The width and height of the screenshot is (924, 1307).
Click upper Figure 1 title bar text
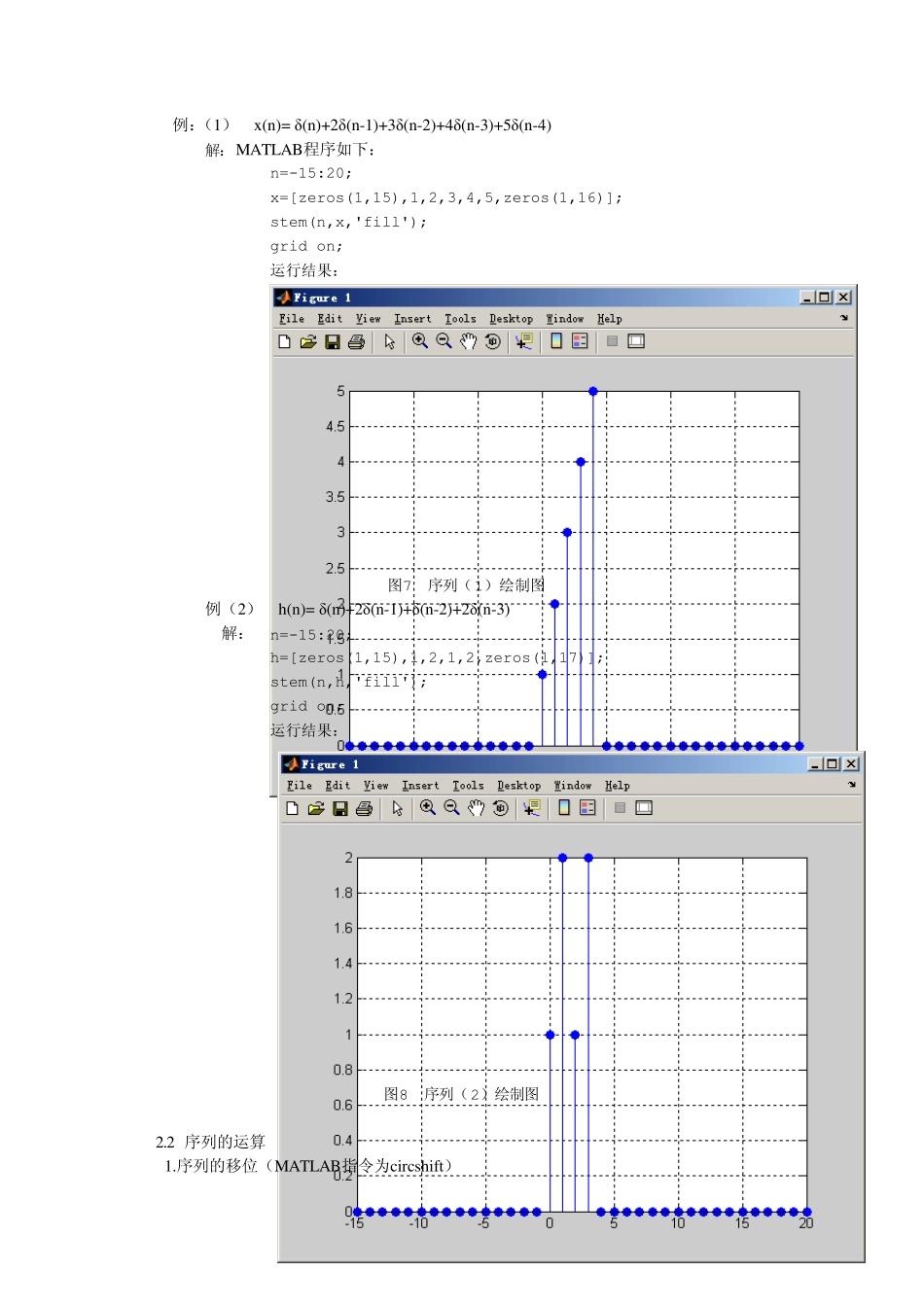pyautogui.click(x=323, y=298)
